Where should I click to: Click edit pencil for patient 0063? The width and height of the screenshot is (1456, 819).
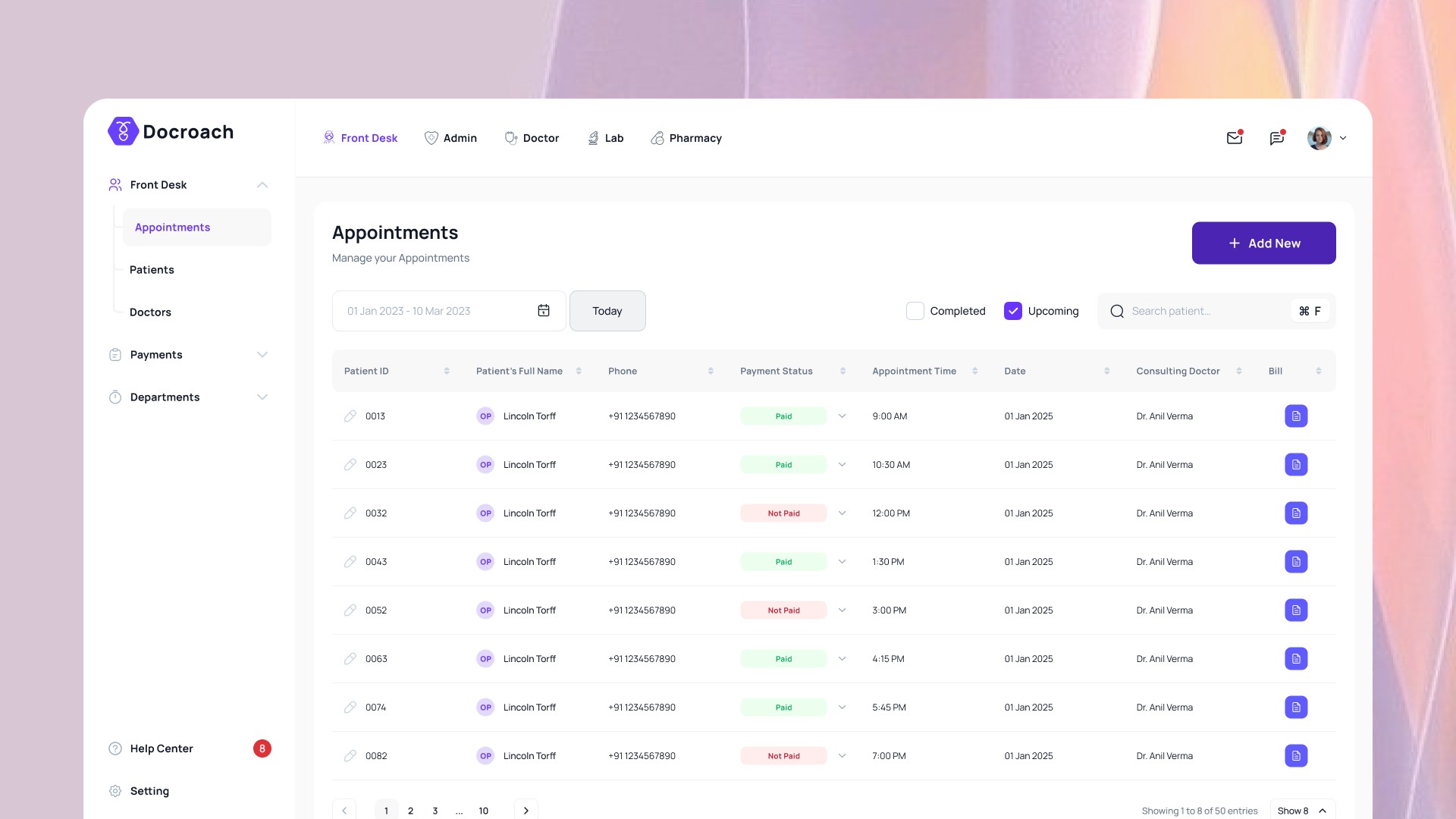[350, 659]
